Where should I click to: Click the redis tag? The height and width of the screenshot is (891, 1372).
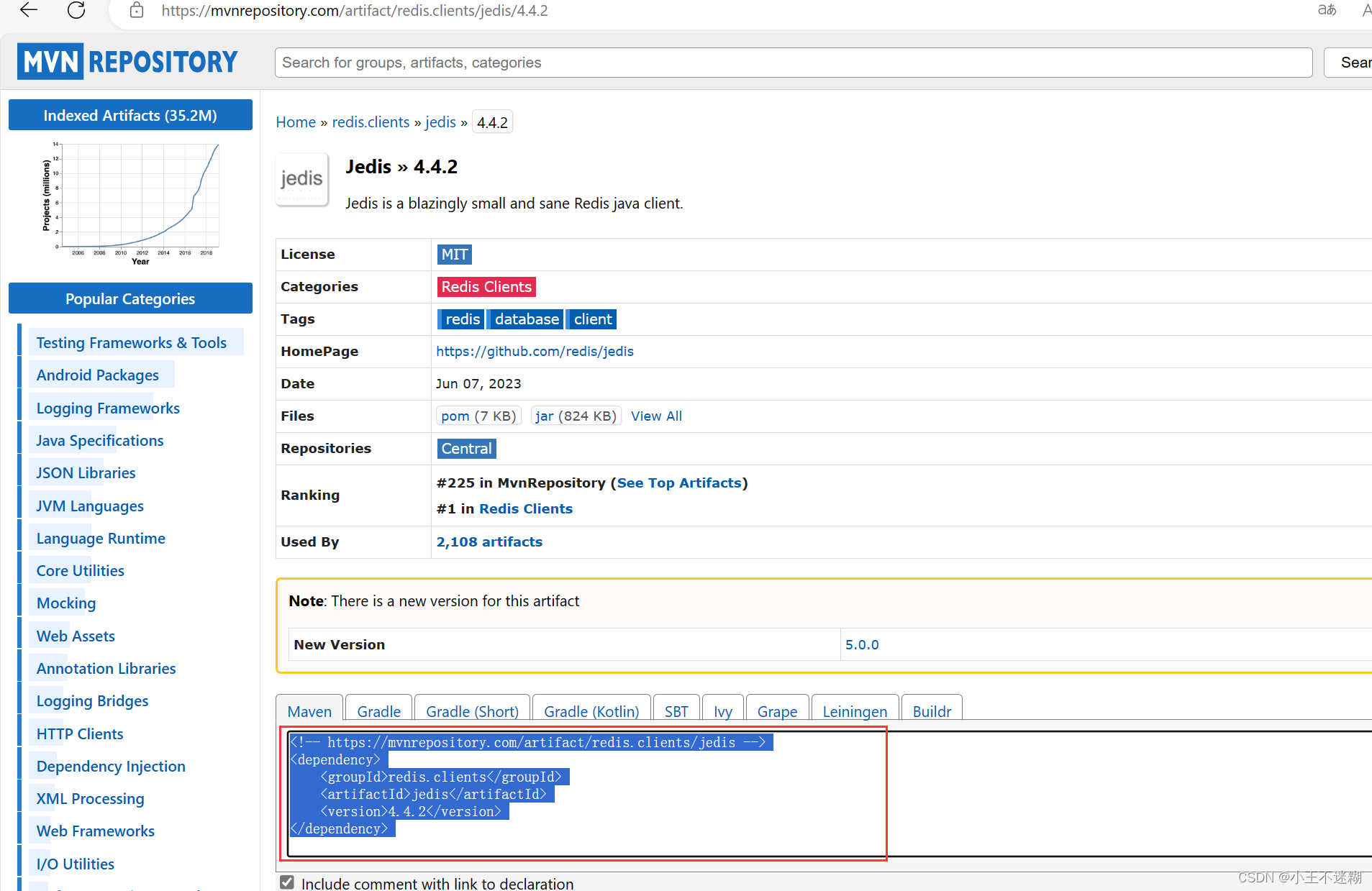click(x=461, y=319)
